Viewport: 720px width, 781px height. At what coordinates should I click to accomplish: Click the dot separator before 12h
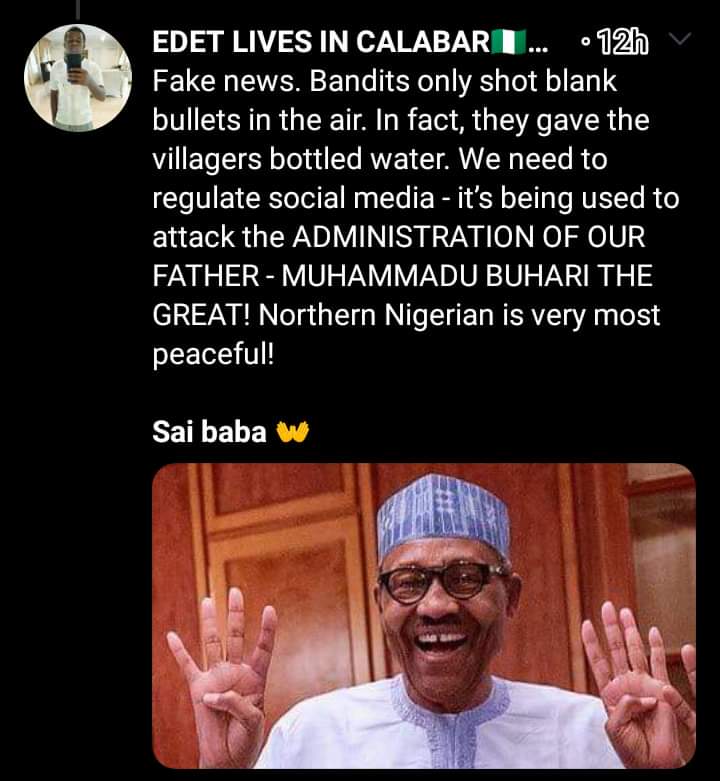point(586,44)
